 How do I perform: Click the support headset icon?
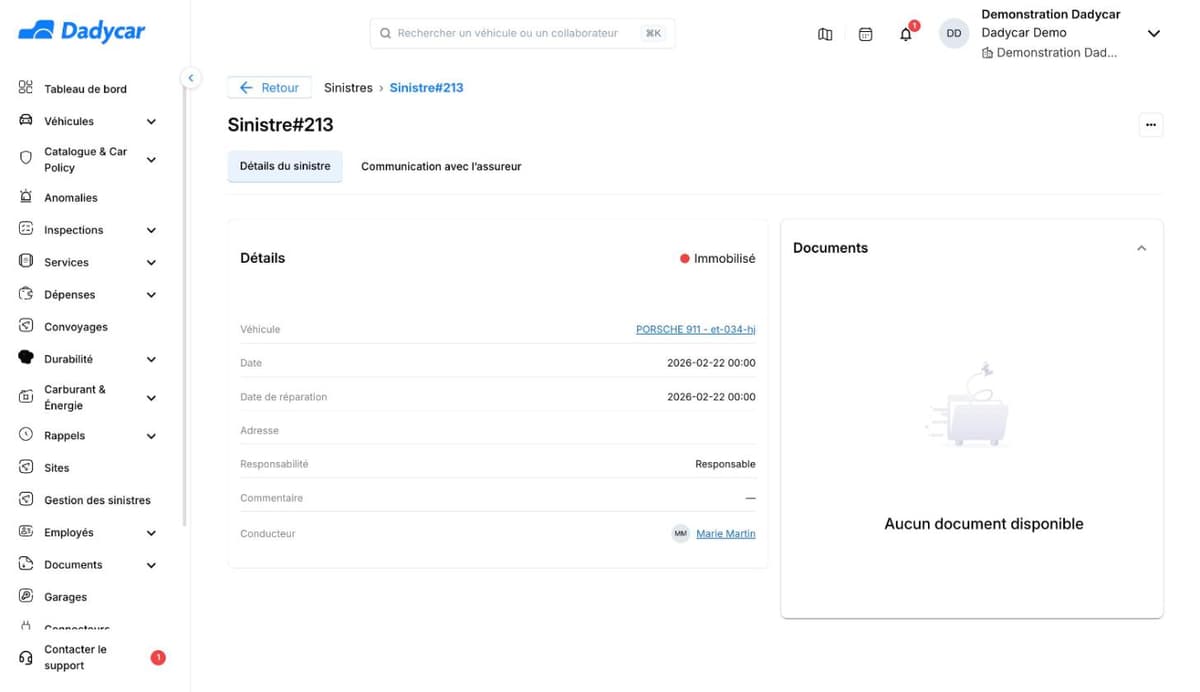(x=26, y=657)
